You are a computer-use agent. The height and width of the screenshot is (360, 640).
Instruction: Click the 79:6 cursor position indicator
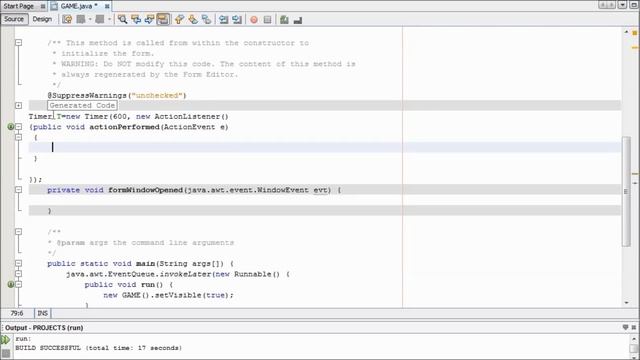(17, 313)
